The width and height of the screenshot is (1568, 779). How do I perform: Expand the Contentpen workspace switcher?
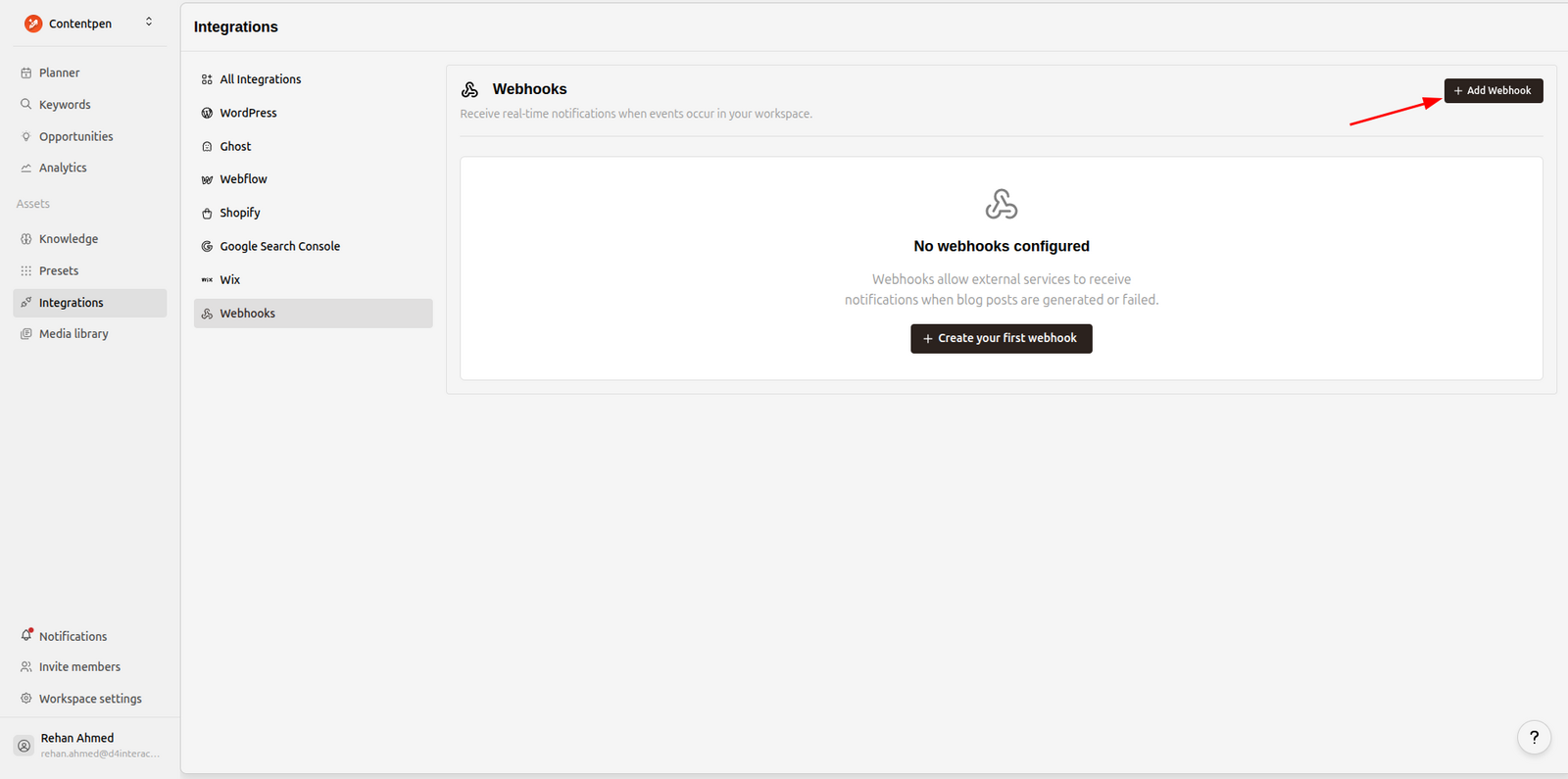[x=149, y=22]
